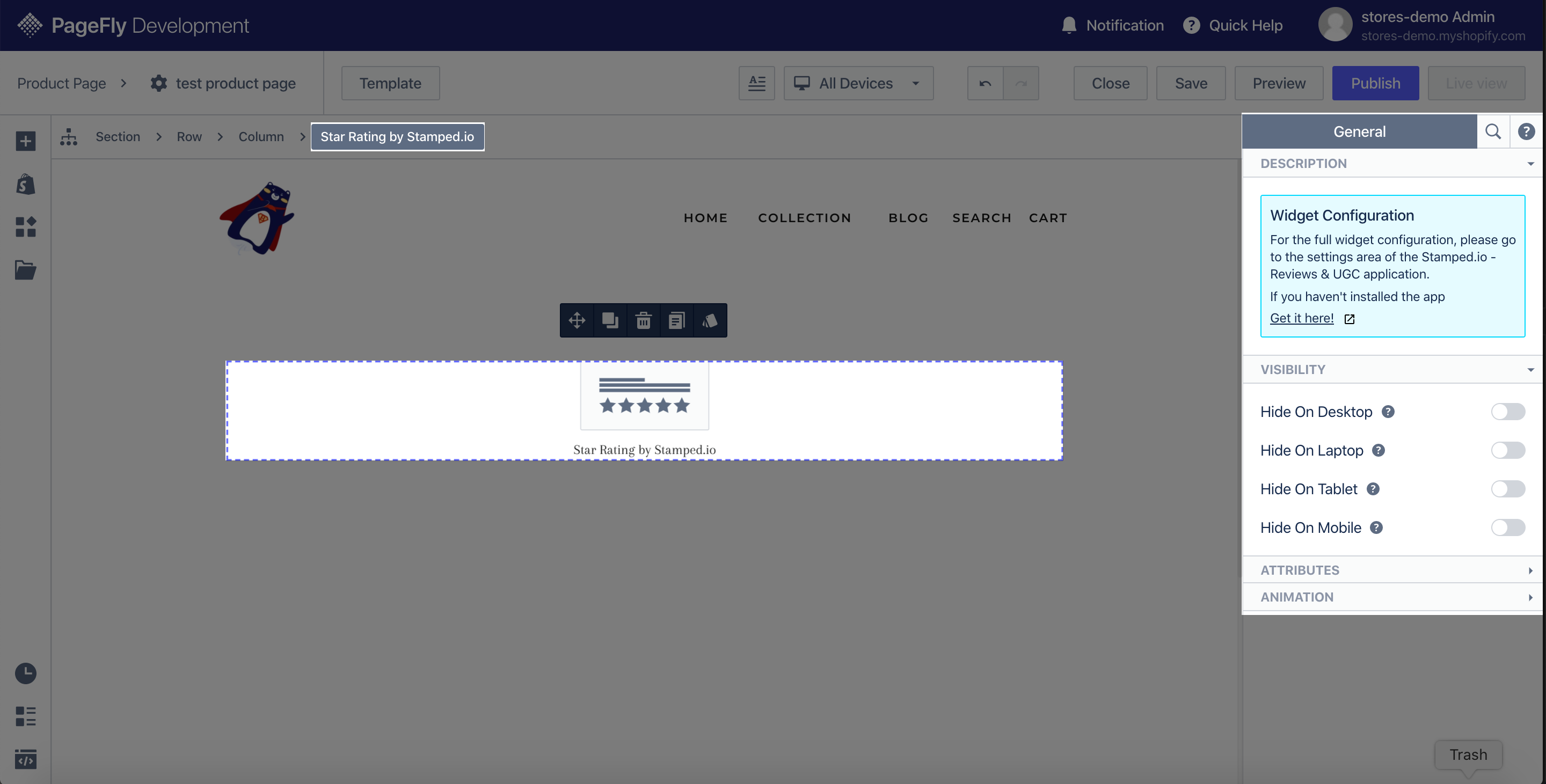Screen dimensions: 1546x784
Task: Click the move element handle icon
Action: [577, 320]
